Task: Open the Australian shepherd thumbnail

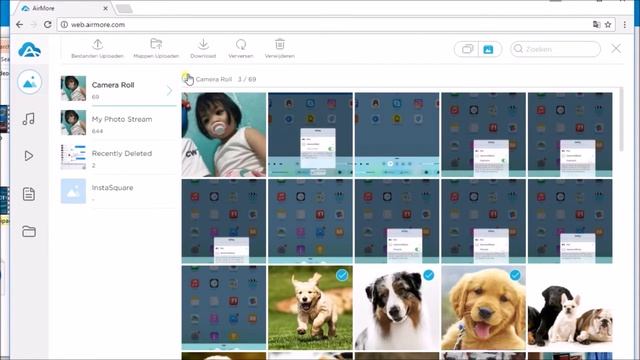Action: point(397,308)
